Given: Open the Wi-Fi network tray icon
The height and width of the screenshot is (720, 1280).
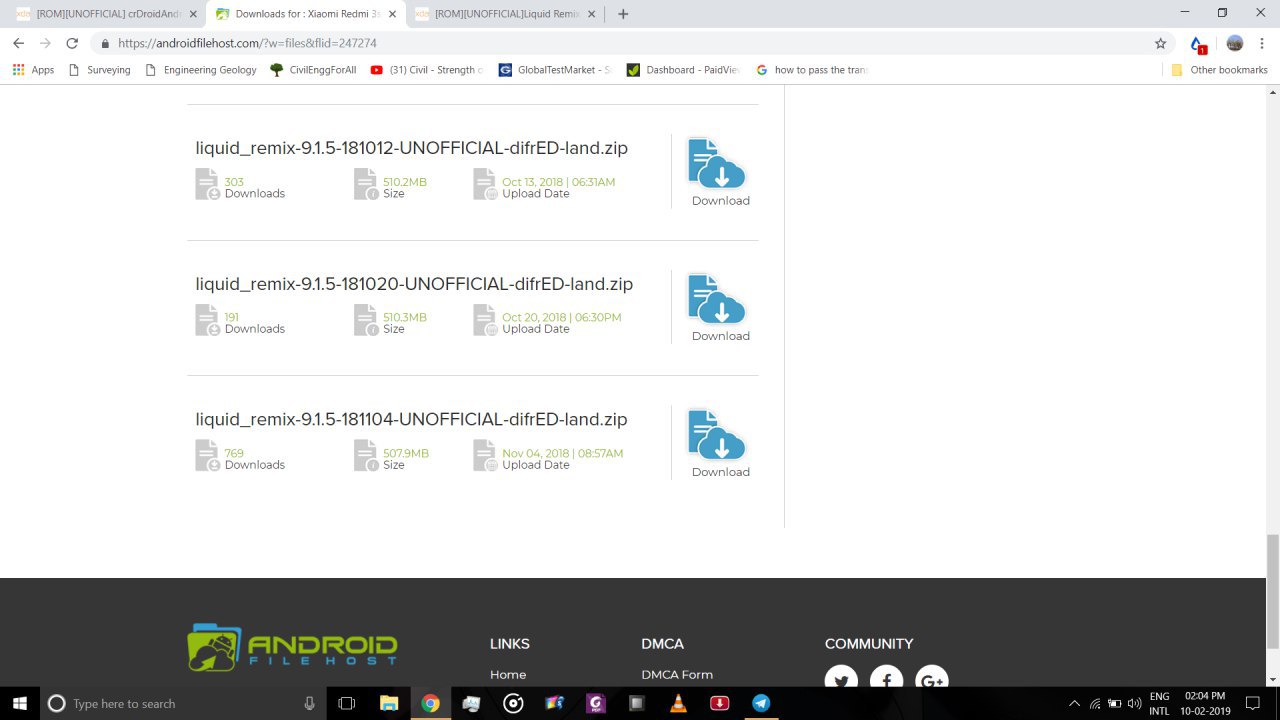Looking at the screenshot, I should pyautogui.click(x=1095, y=703).
